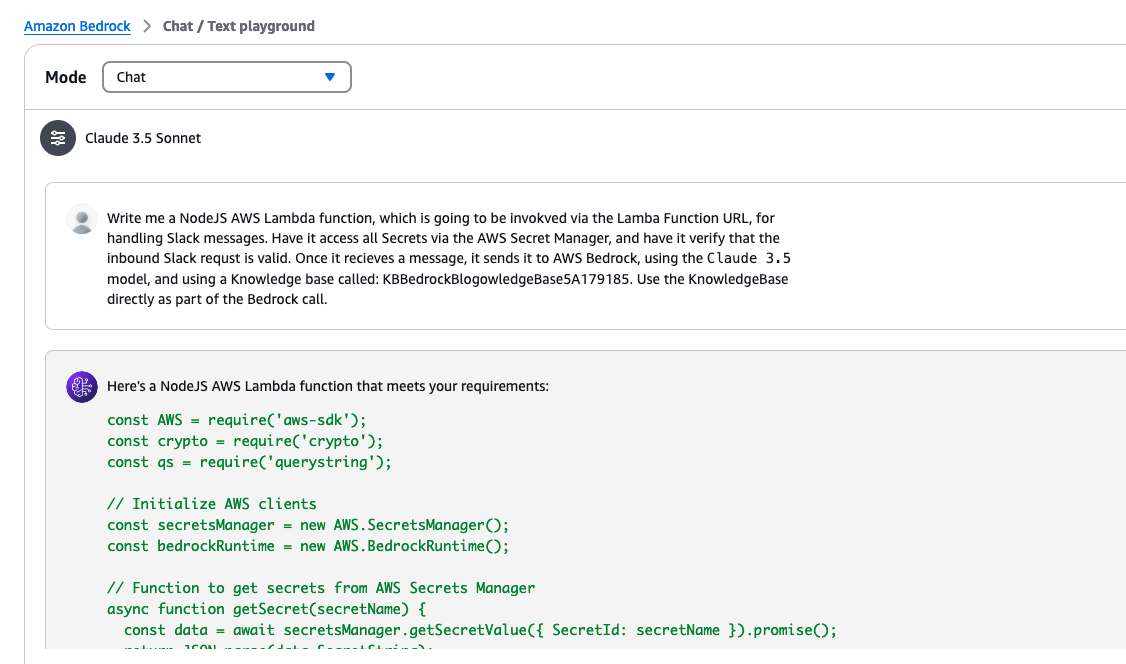Open the Mode dropdown showing Chat
The width and height of the screenshot is (1126, 664).
click(227, 77)
